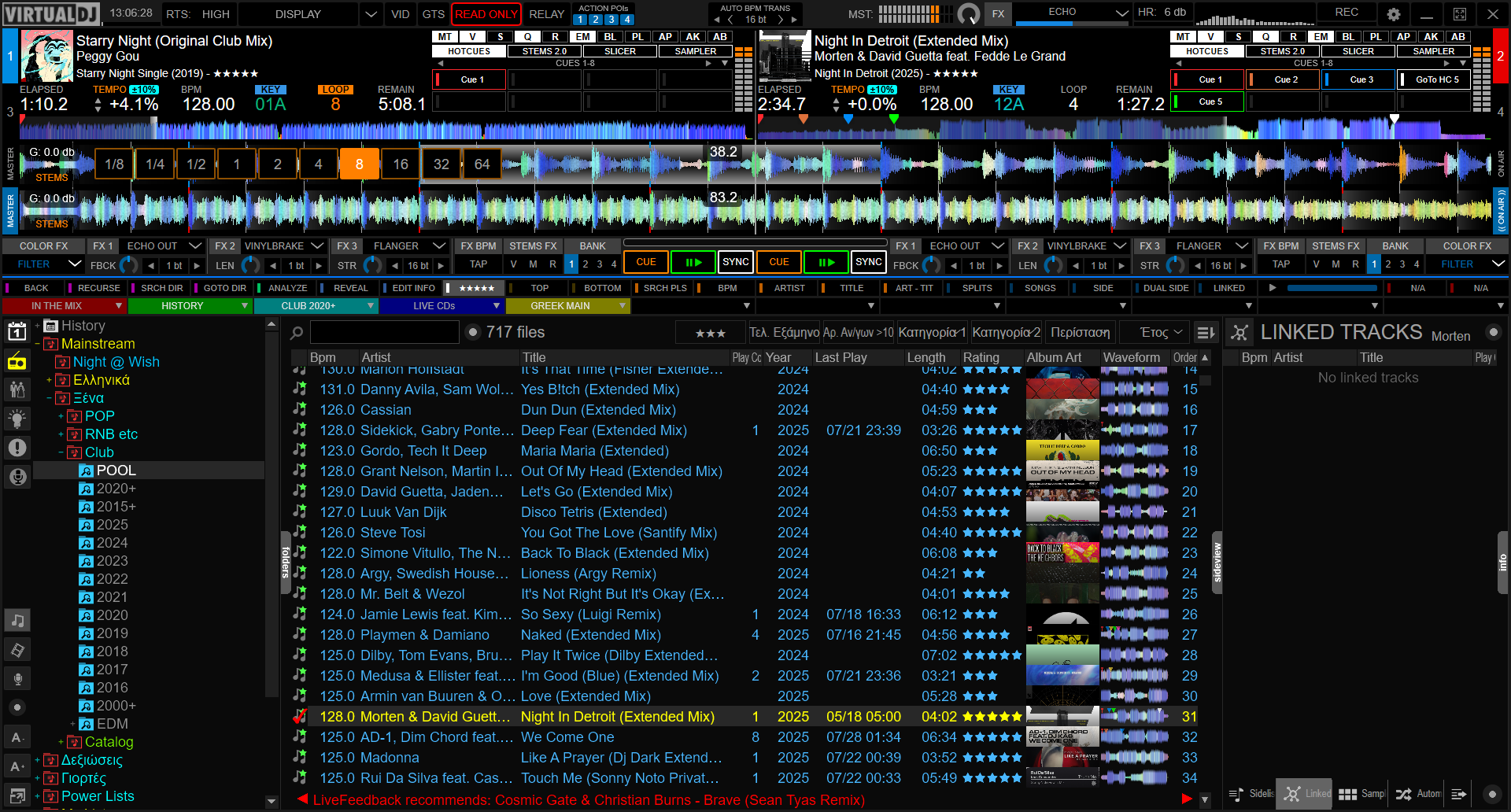Click the lightbulb suggestions sidebar icon

[17, 419]
